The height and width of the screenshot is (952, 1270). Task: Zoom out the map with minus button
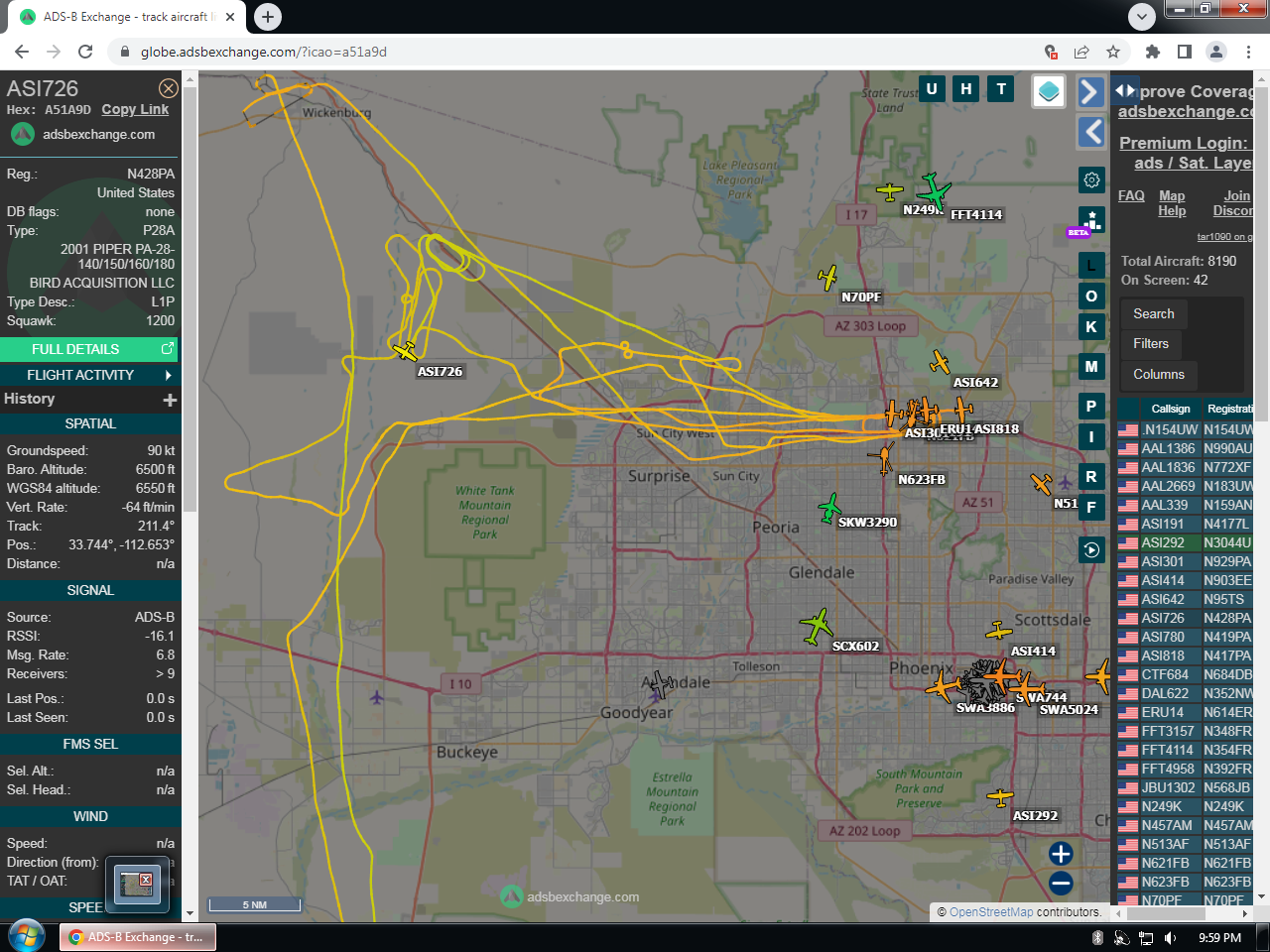click(1061, 883)
